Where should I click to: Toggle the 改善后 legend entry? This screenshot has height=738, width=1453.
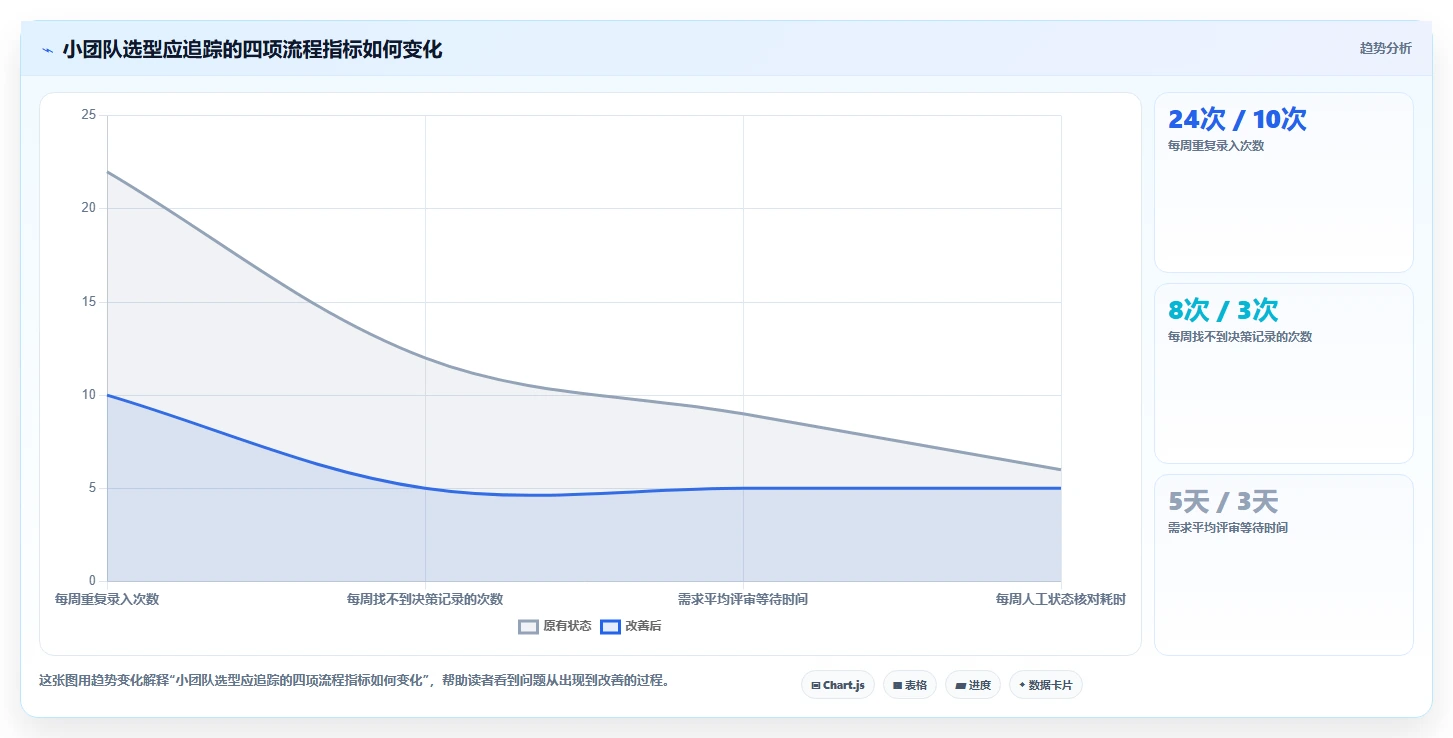pos(631,626)
